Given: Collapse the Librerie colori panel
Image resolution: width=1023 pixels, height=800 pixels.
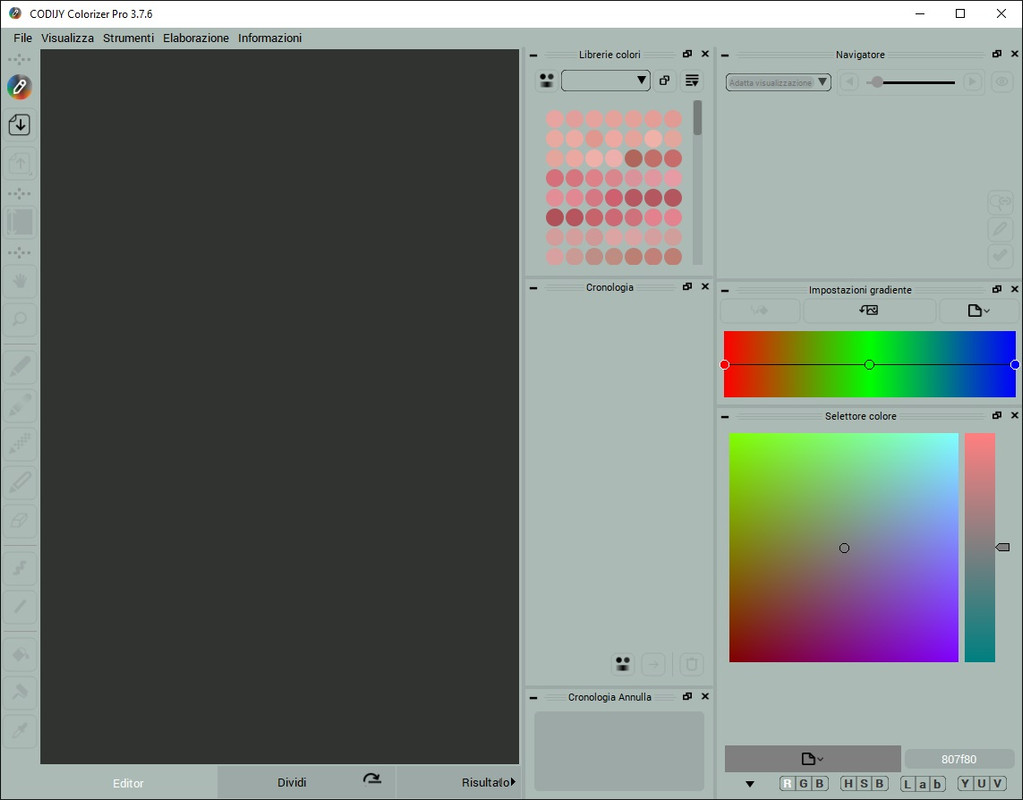Looking at the screenshot, I should point(533,55).
